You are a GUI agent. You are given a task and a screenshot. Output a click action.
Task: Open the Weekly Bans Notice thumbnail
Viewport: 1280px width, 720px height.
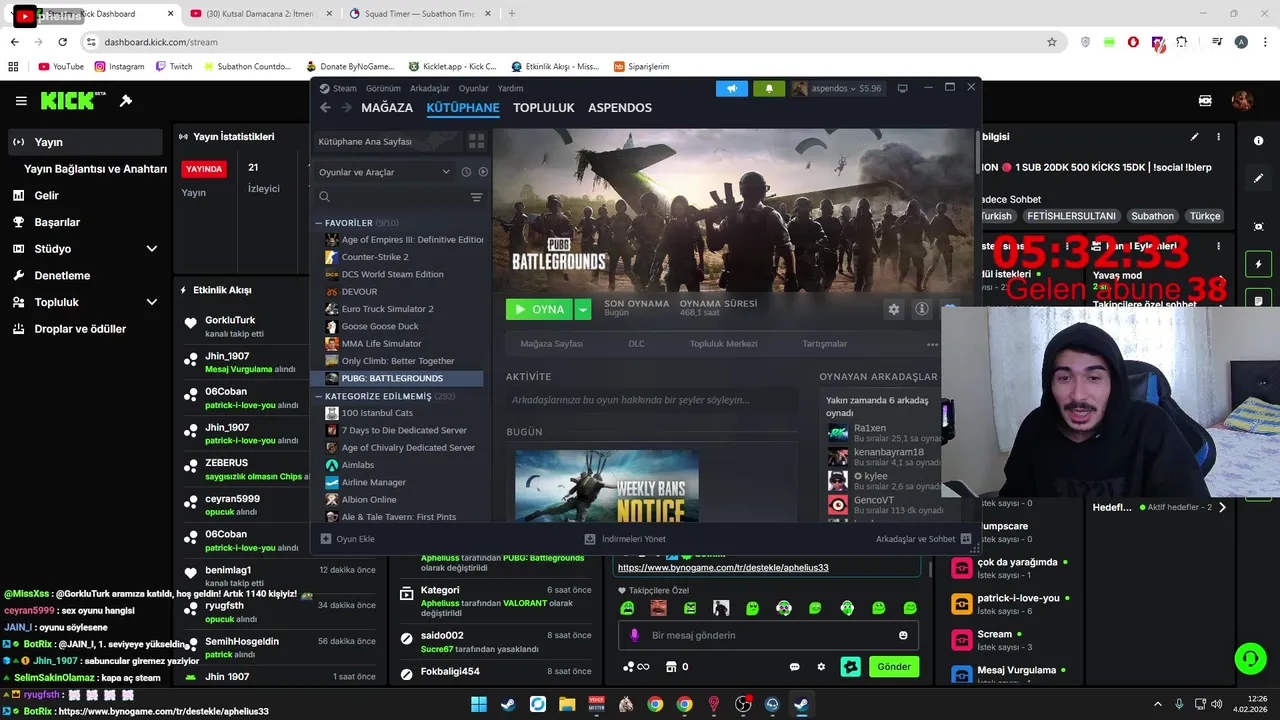pos(607,485)
